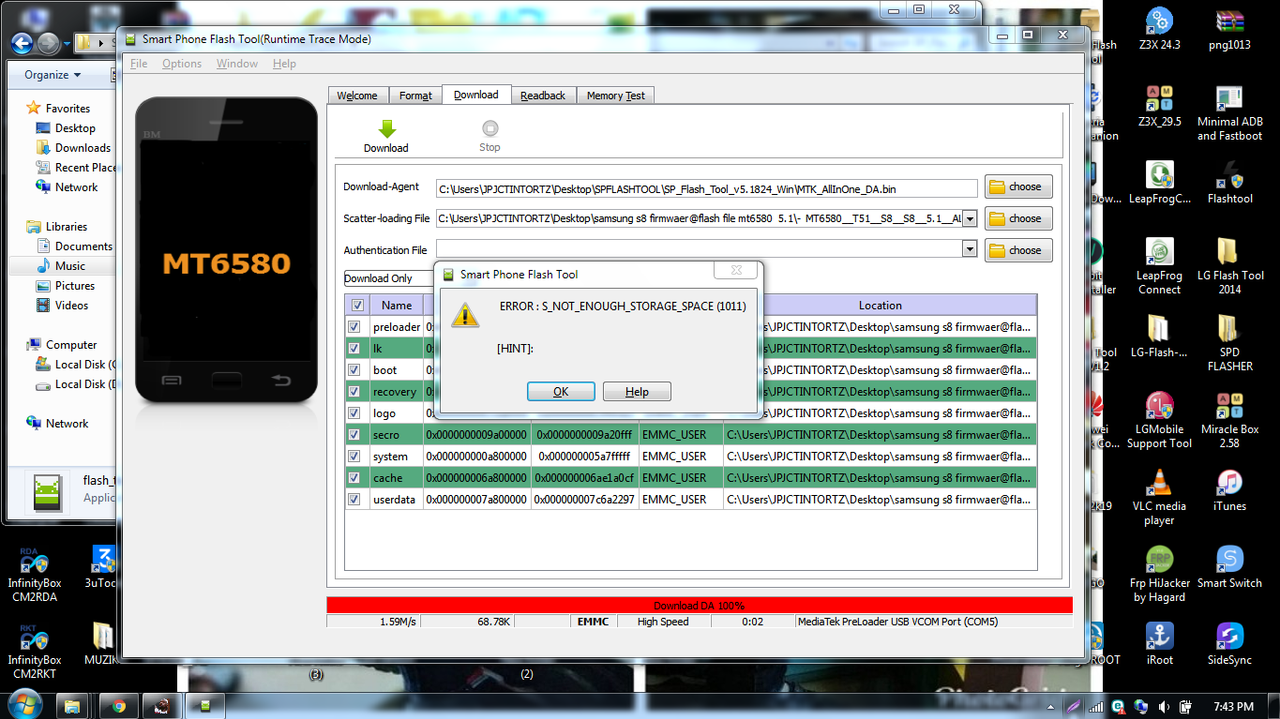Viewport: 1280px width, 719px height.
Task: Click the red Download DA progress bar
Action: tap(699, 605)
